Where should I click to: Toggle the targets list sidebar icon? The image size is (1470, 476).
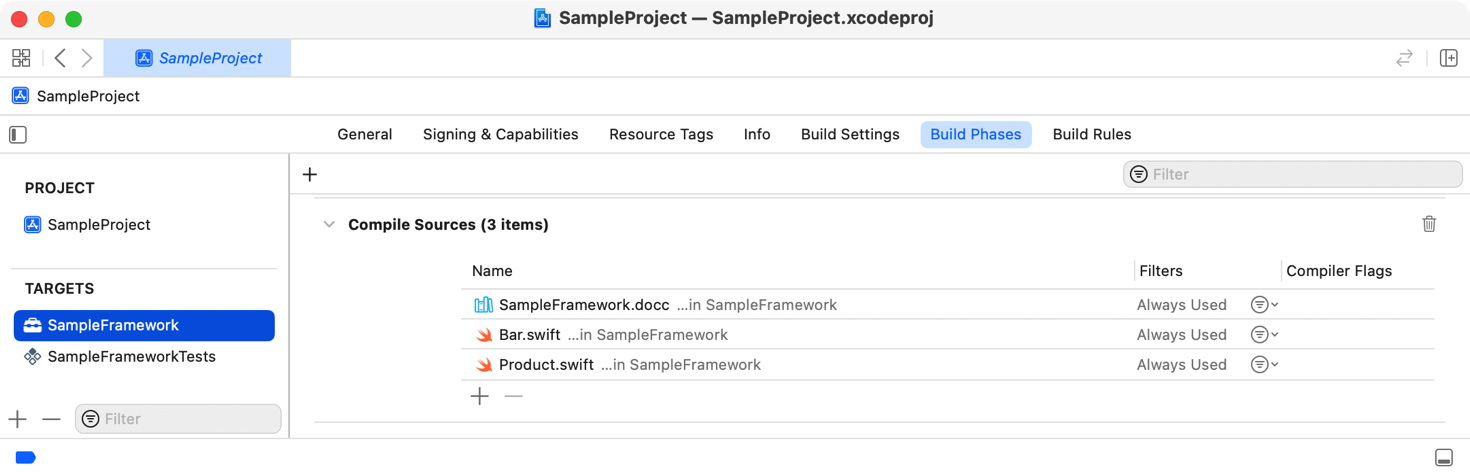[x=18, y=134]
